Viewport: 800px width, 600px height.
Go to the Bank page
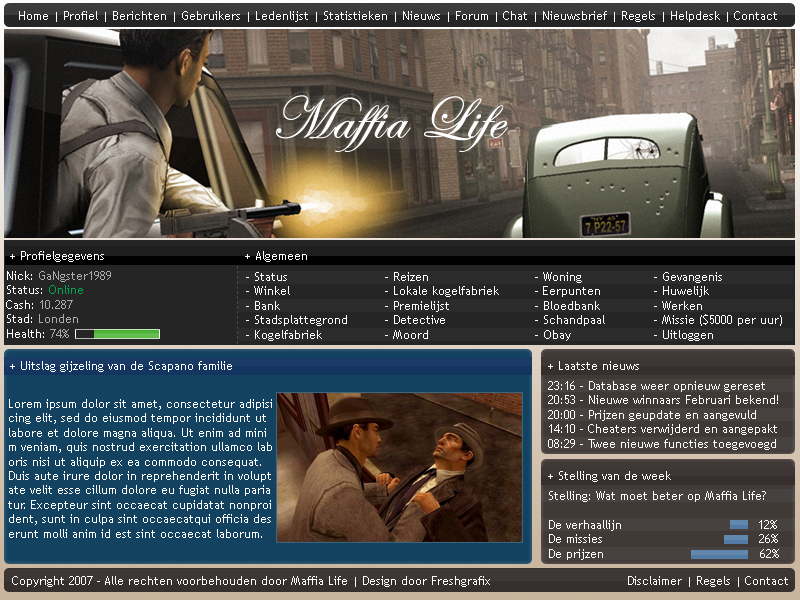(x=267, y=306)
